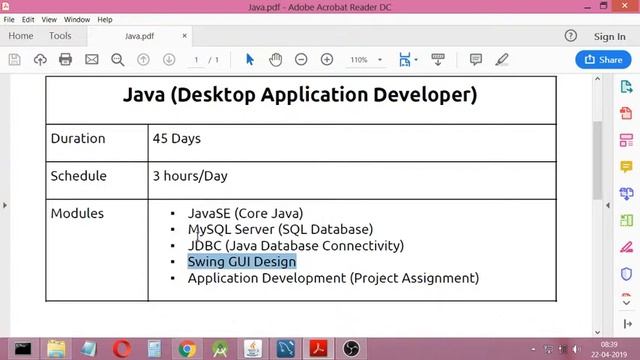
Task: Open MySQL Workbench from the taskbar
Action: point(286,349)
